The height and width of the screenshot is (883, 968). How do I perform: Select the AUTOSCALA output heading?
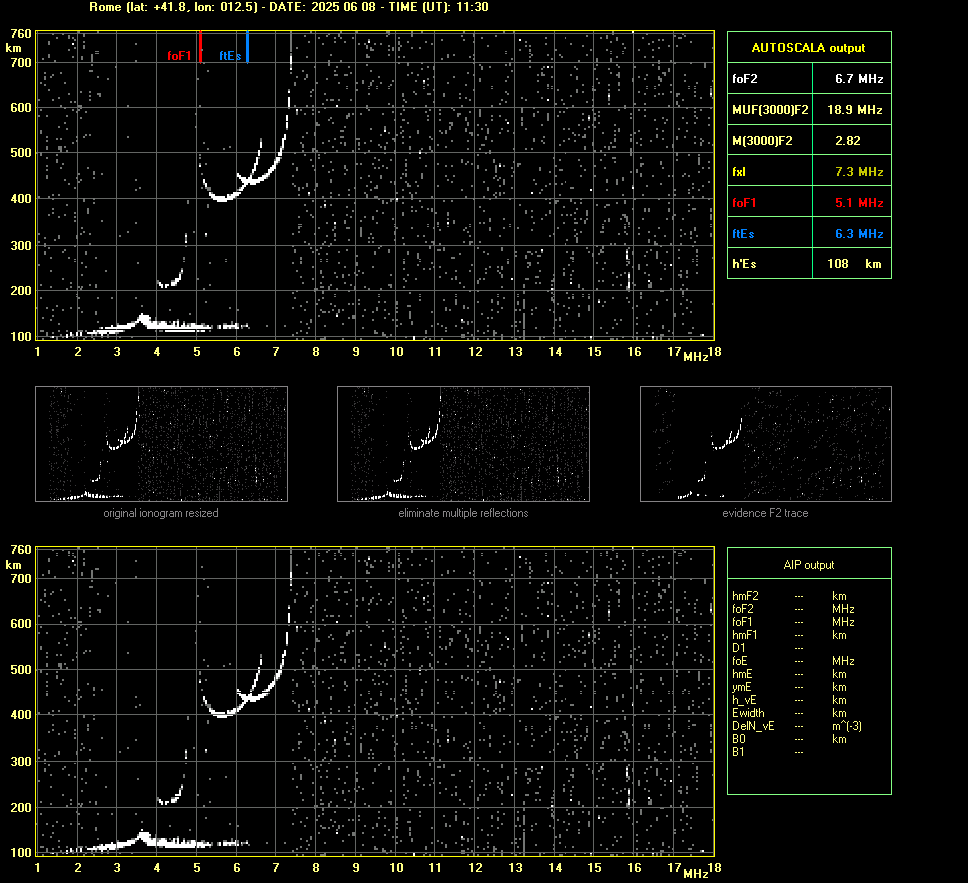[808, 48]
